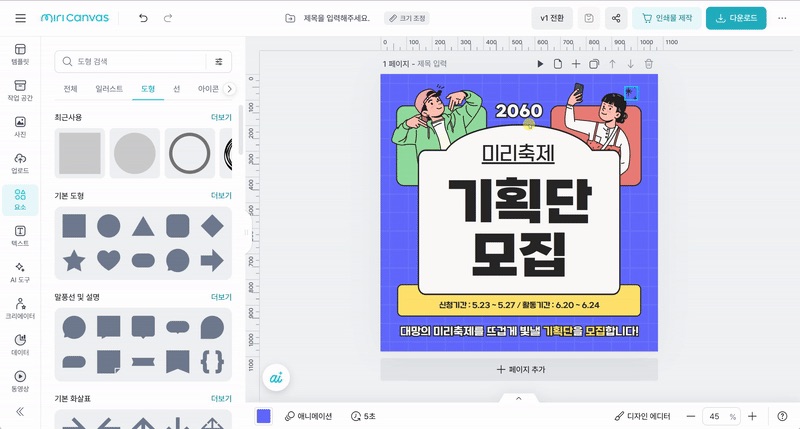Expand 기본 도형 with 더보기
The height and width of the screenshot is (429, 800).
(x=221, y=195)
